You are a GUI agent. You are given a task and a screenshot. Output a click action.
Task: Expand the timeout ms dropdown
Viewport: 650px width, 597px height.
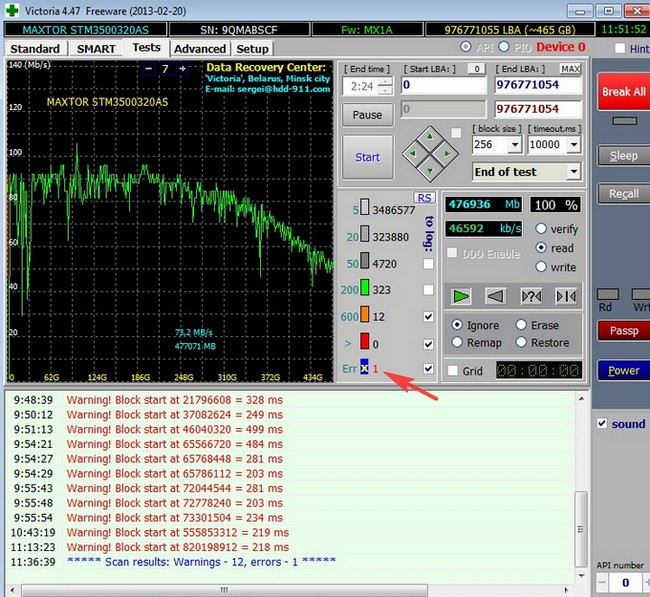tap(573, 145)
